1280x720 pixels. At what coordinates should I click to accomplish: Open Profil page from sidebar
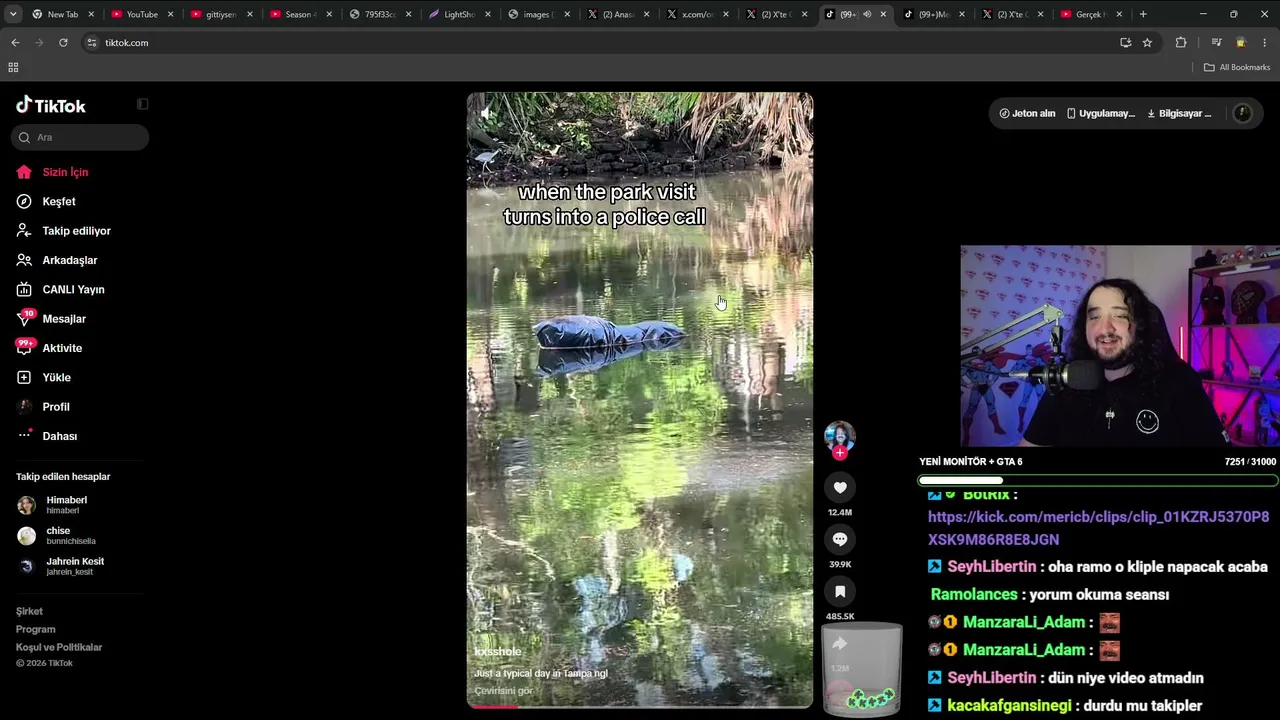click(x=56, y=407)
